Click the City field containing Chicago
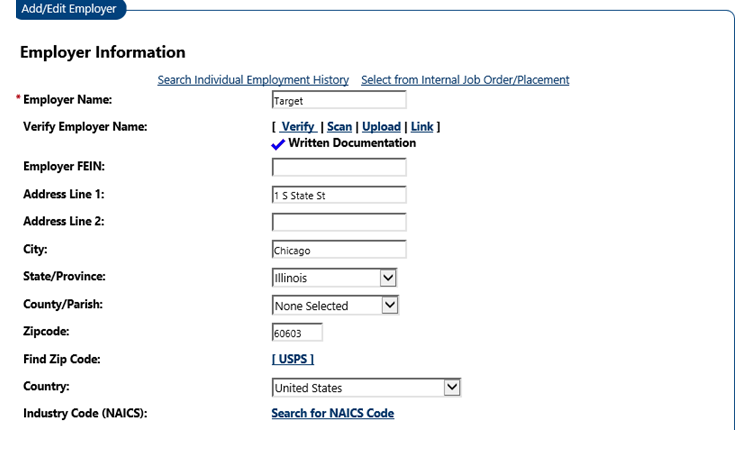The image size is (748, 452). pos(339,250)
